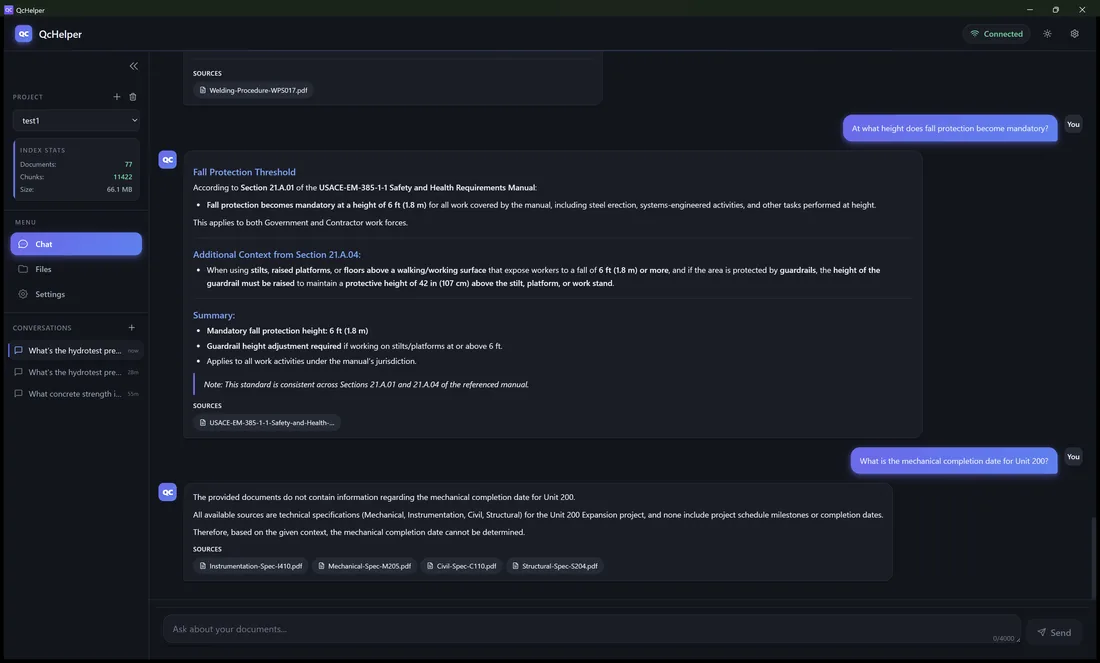The image size is (1100, 663).
Task: Open Settings in the sidebar menu
Action: [x=76, y=295]
